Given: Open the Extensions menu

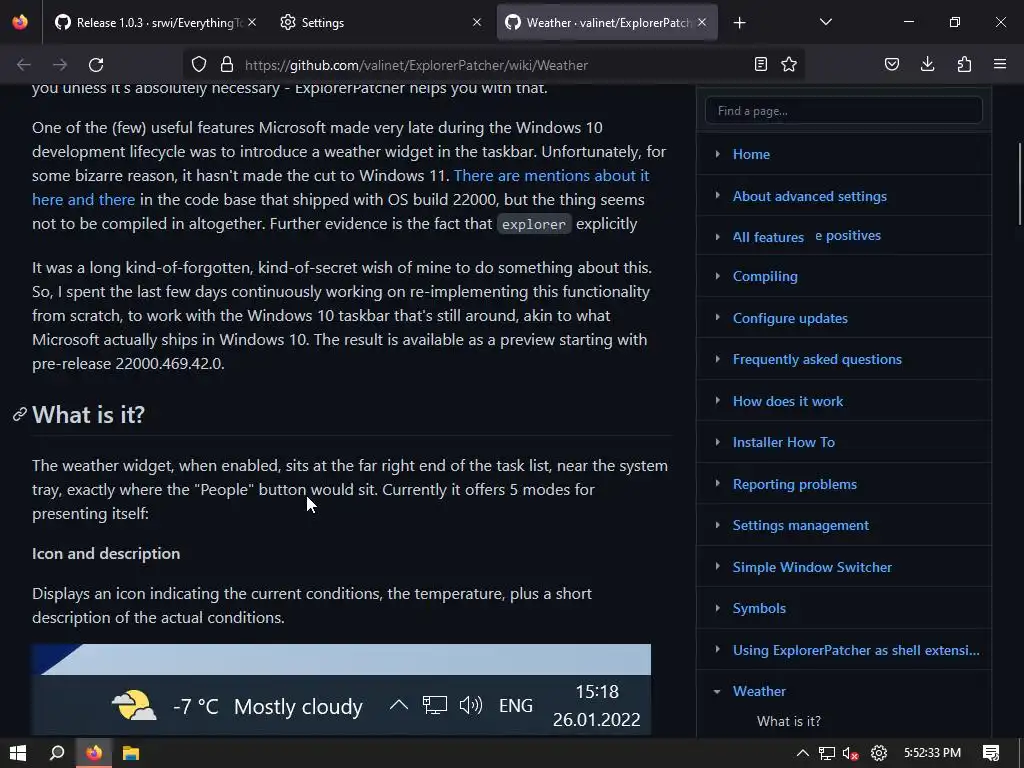Looking at the screenshot, I should [x=964, y=65].
